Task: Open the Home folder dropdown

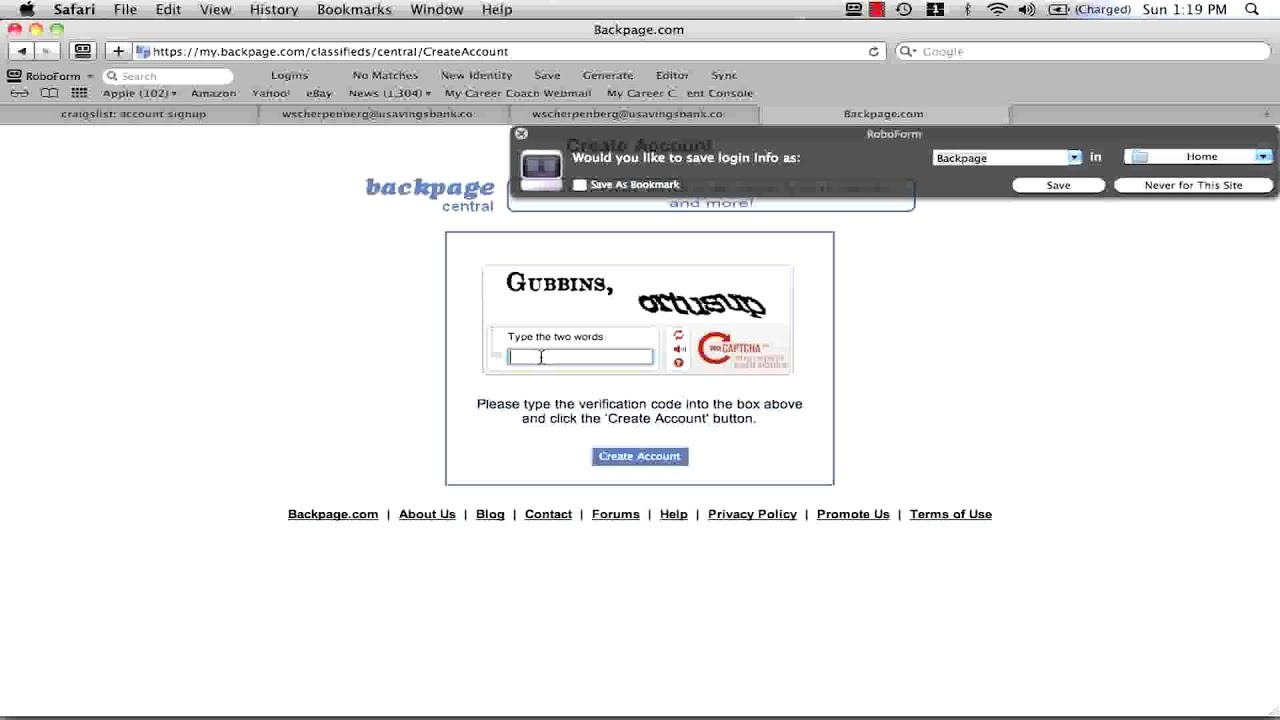Action: click(x=1263, y=157)
